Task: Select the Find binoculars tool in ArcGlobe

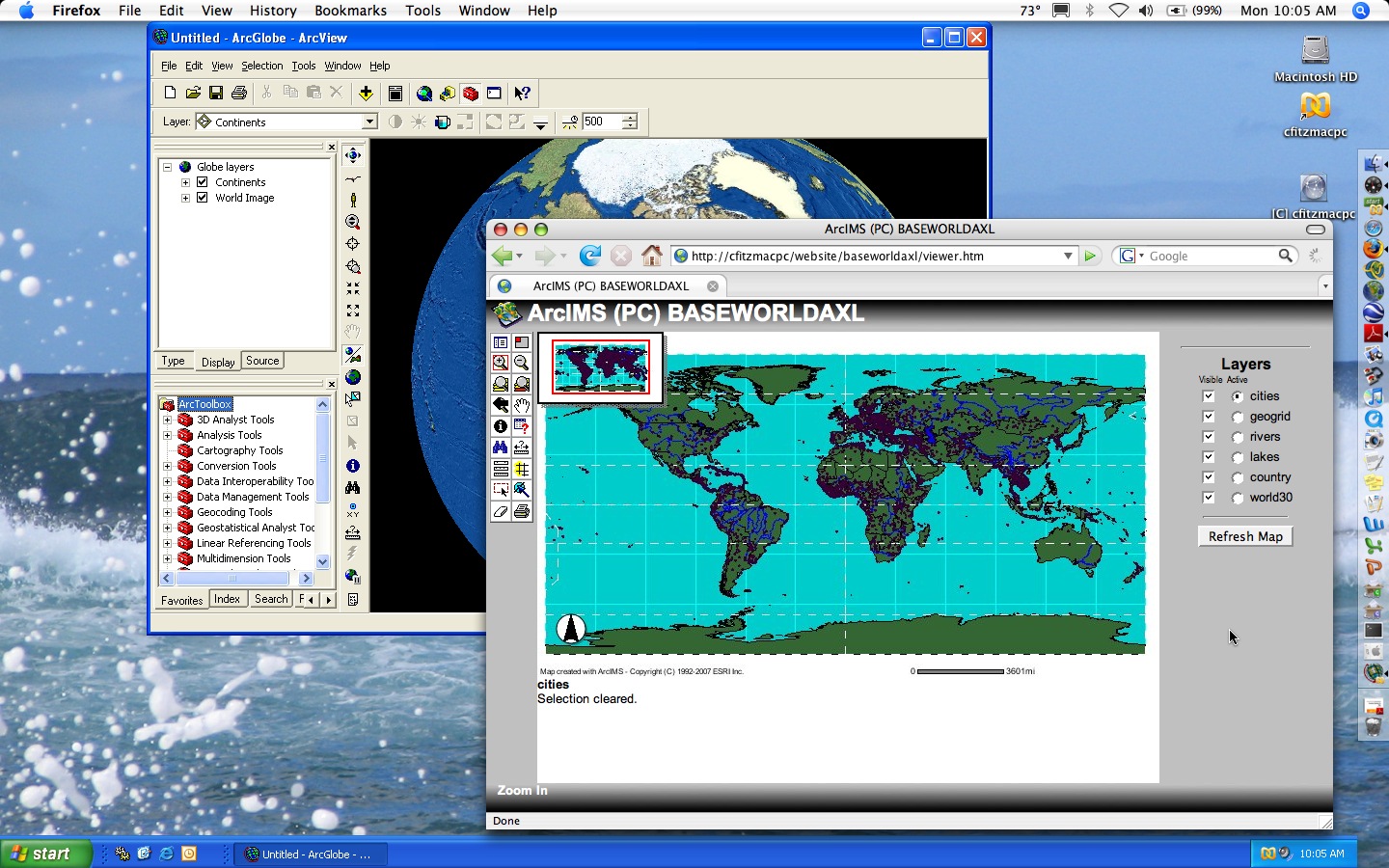Action: pos(353,488)
